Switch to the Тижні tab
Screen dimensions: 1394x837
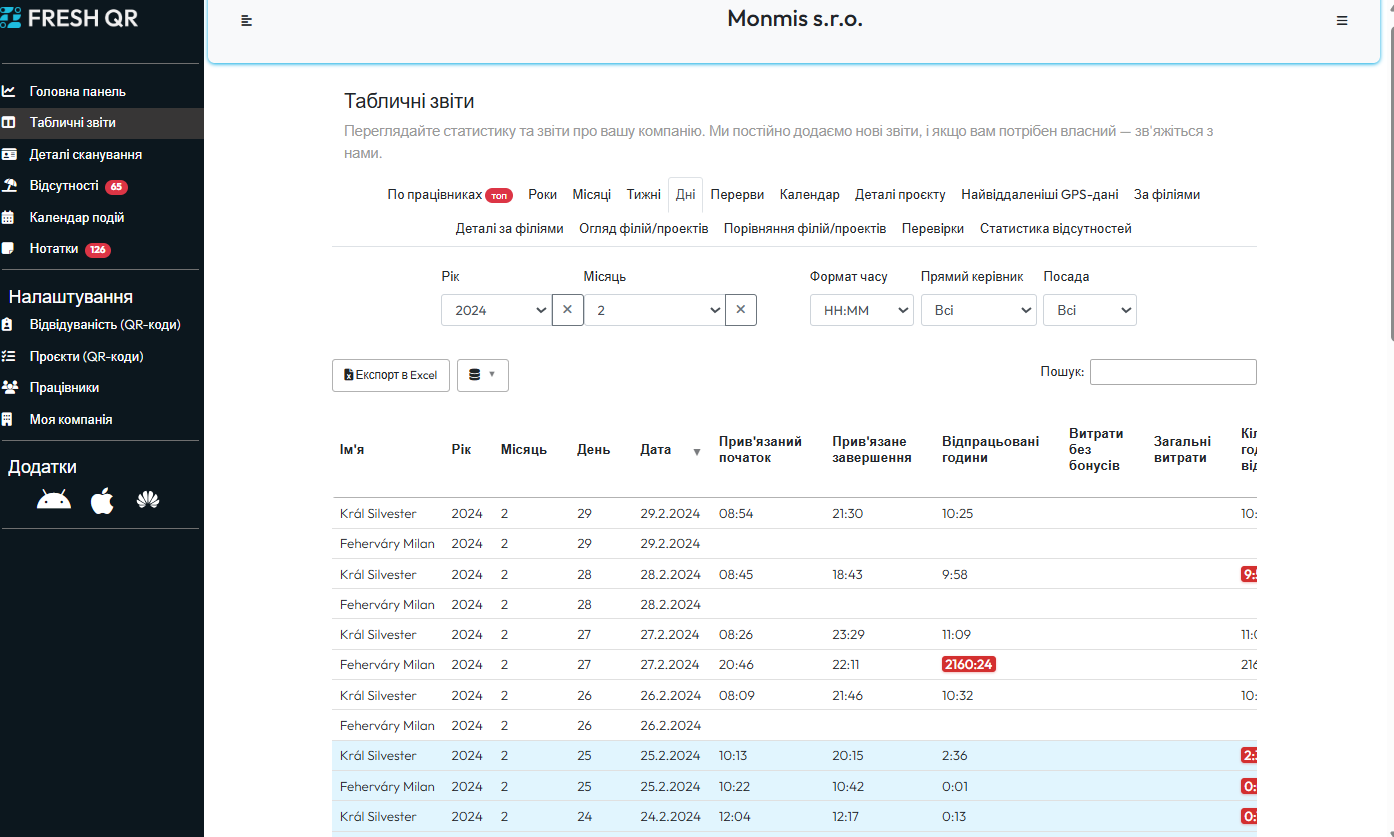click(x=643, y=195)
